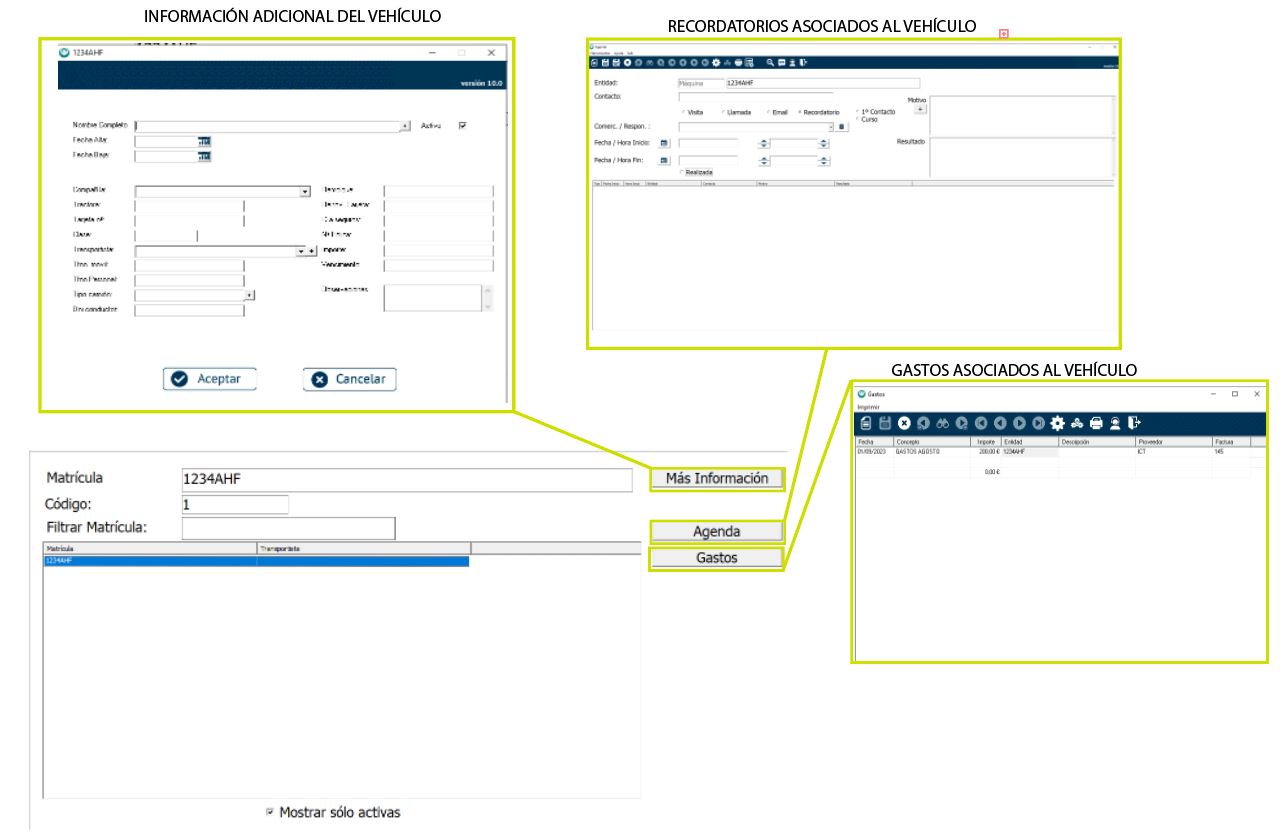Click the Concepto column header

click(930, 441)
